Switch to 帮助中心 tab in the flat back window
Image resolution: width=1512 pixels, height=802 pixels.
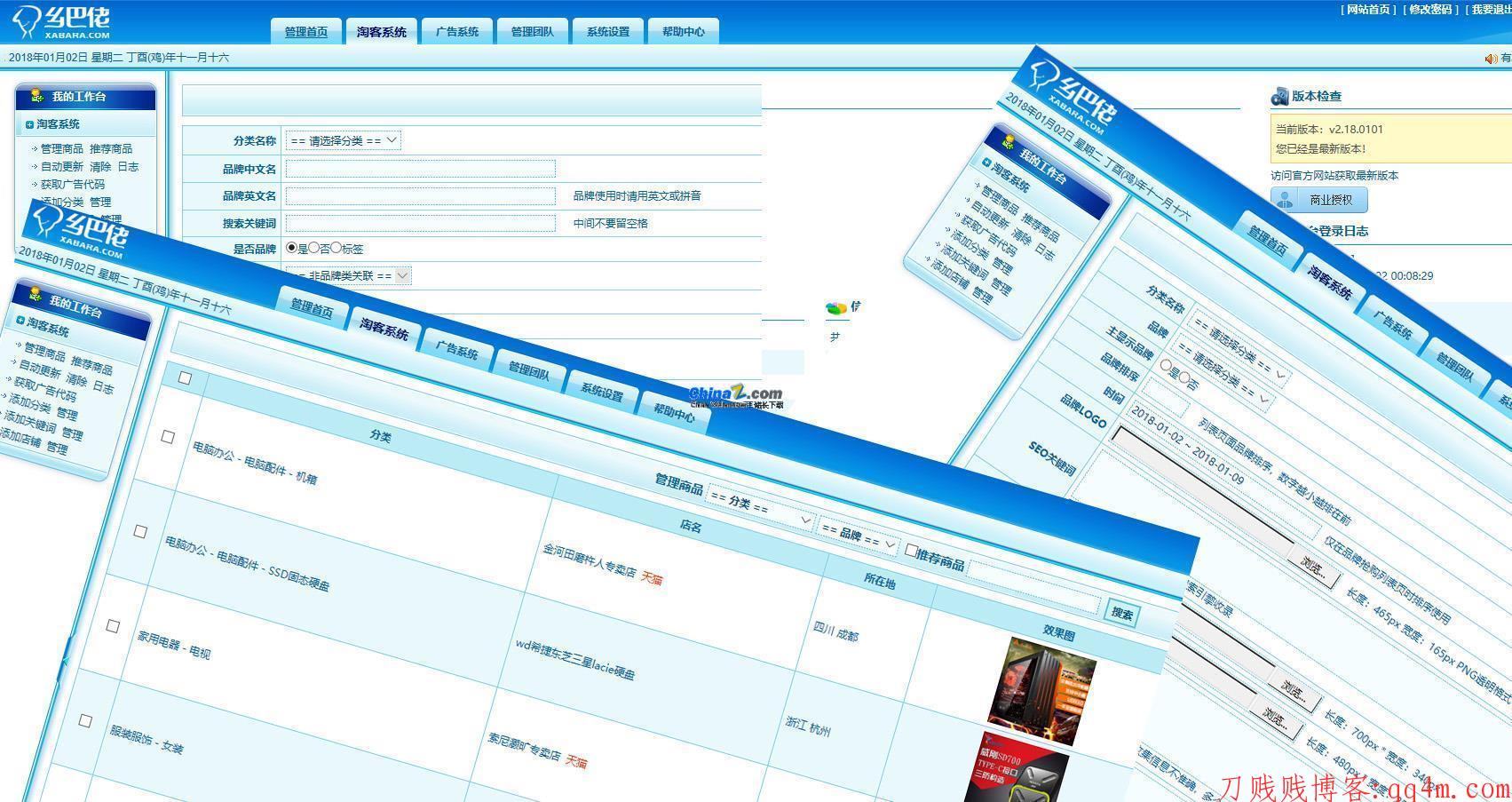coord(684,31)
